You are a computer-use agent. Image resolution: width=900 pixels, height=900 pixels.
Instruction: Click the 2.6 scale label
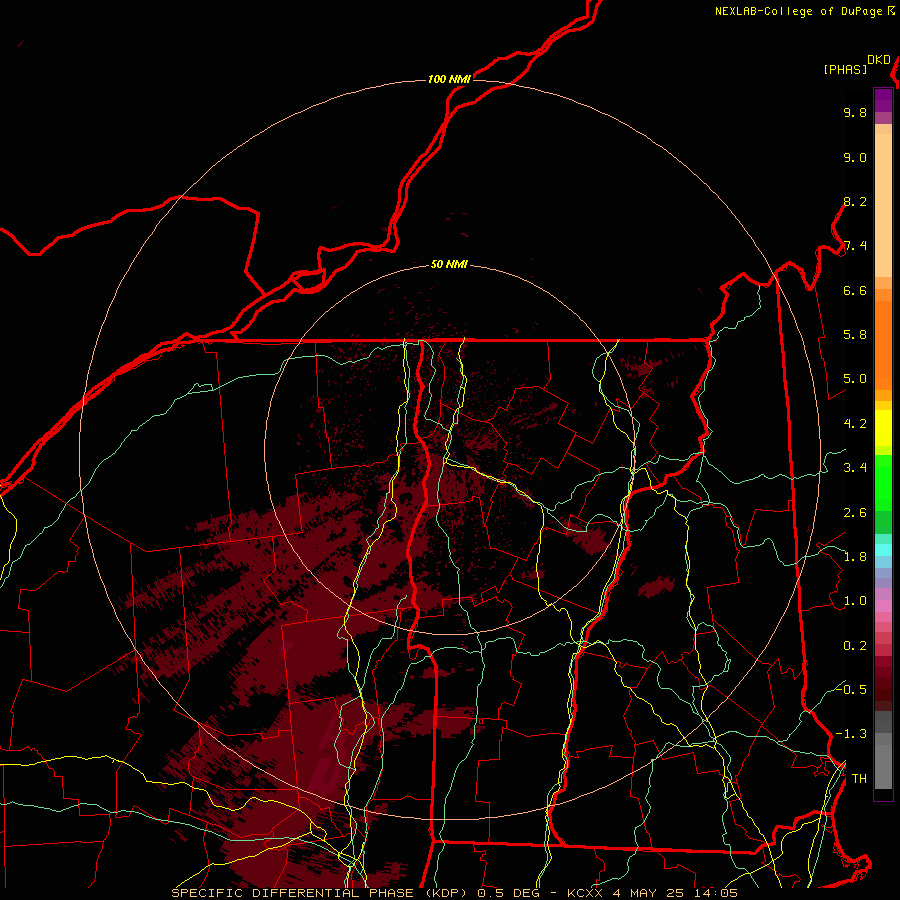click(855, 513)
